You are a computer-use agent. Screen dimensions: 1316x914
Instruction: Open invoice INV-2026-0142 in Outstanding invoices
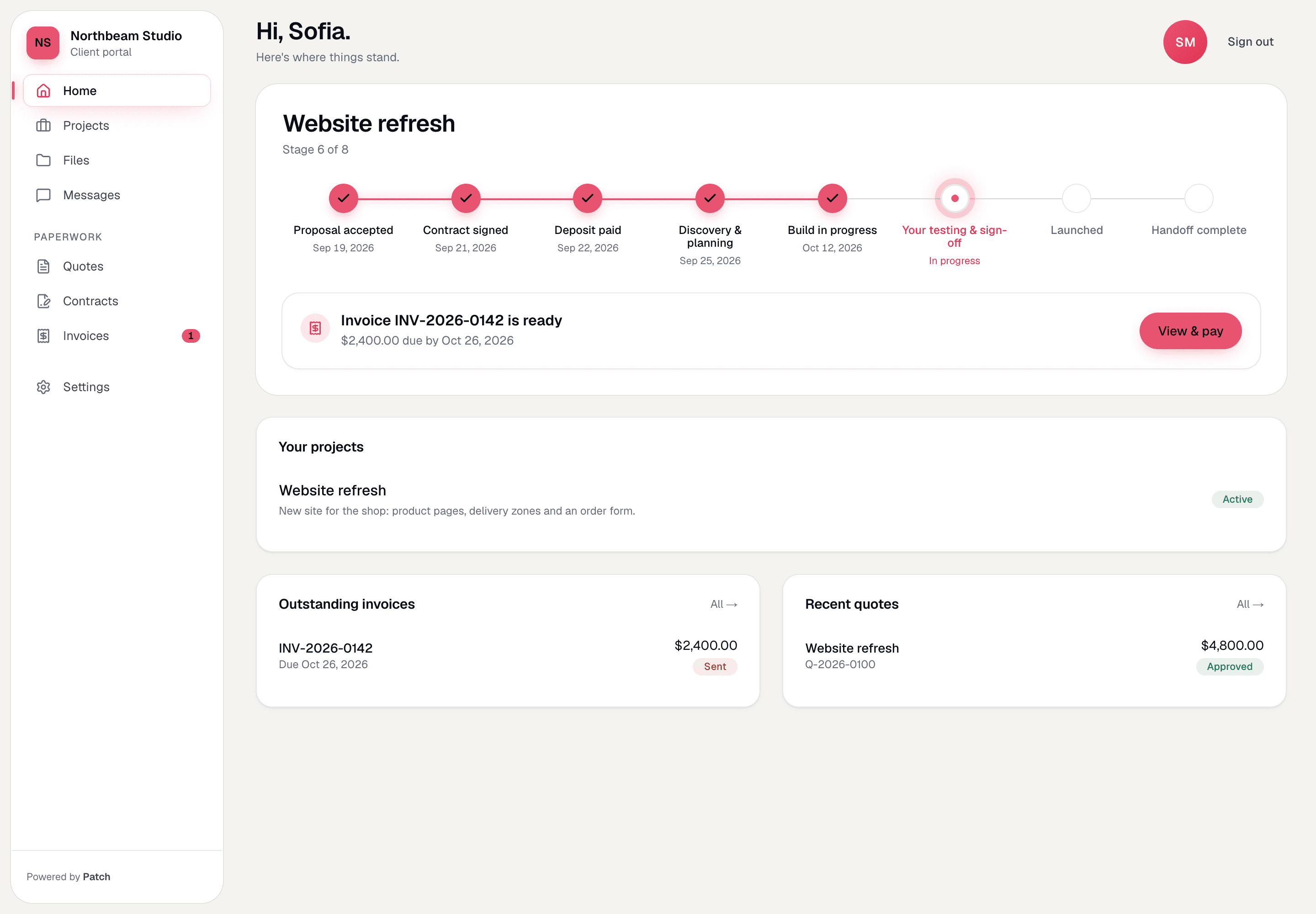coord(507,656)
